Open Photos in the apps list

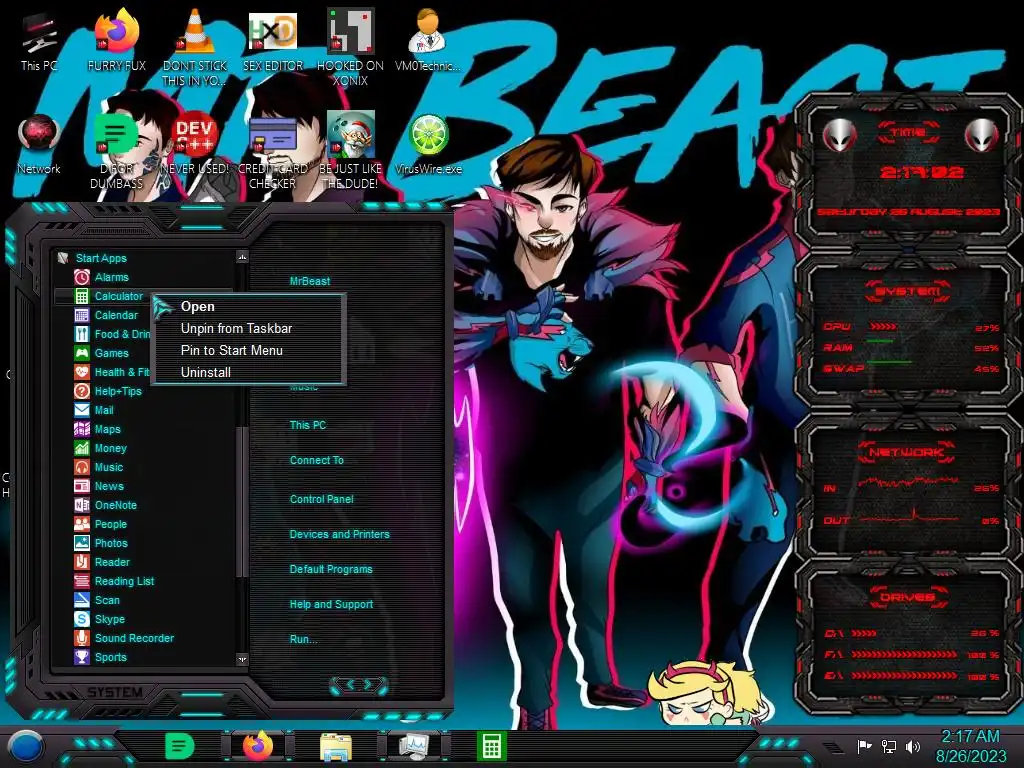101,542
